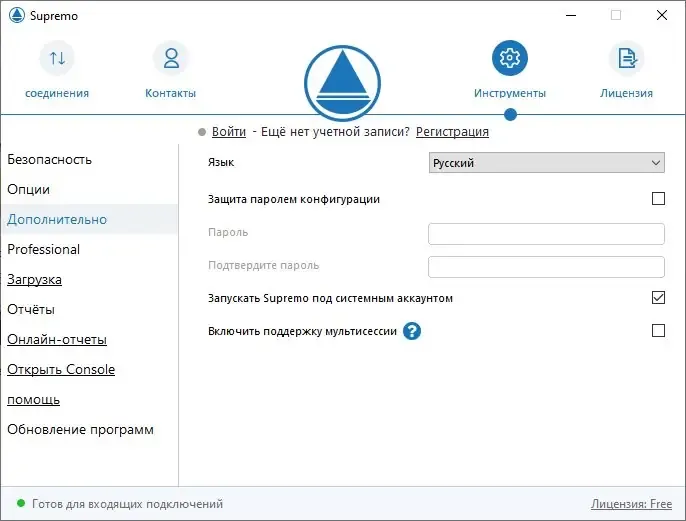Open the Лицензия document icon
This screenshot has height=521, width=686.
[x=627, y=58]
